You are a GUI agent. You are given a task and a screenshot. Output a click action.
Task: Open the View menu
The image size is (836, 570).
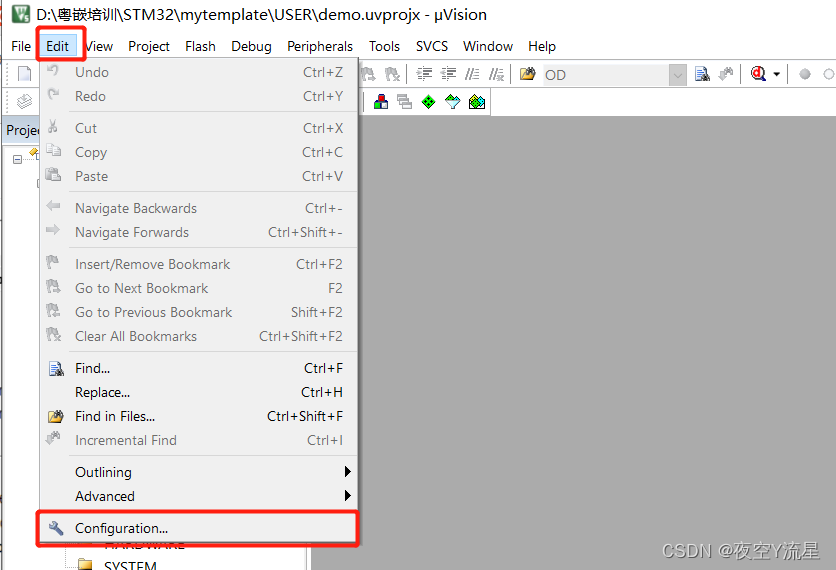99,46
